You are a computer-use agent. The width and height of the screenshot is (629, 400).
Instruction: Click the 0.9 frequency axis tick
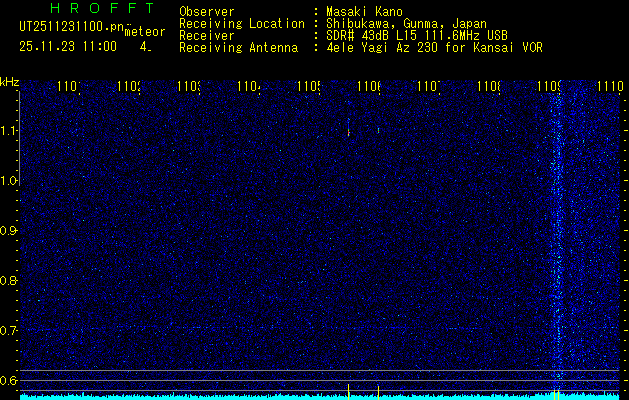(x=9, y=231)
